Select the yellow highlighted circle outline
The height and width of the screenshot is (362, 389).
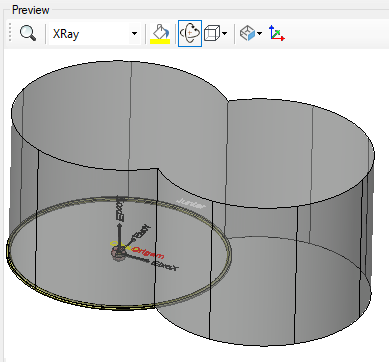[x=119, y=253]
